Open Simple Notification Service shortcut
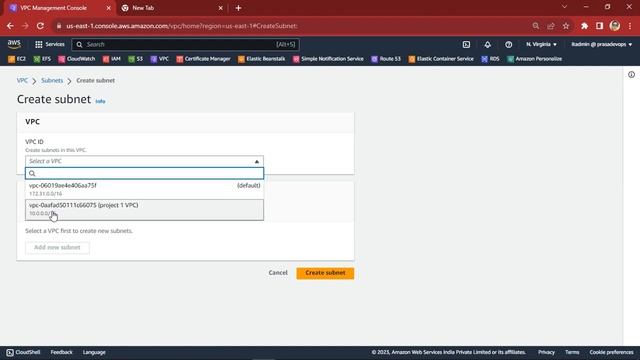This screenshot has width=640, height=360. (328, 59)
